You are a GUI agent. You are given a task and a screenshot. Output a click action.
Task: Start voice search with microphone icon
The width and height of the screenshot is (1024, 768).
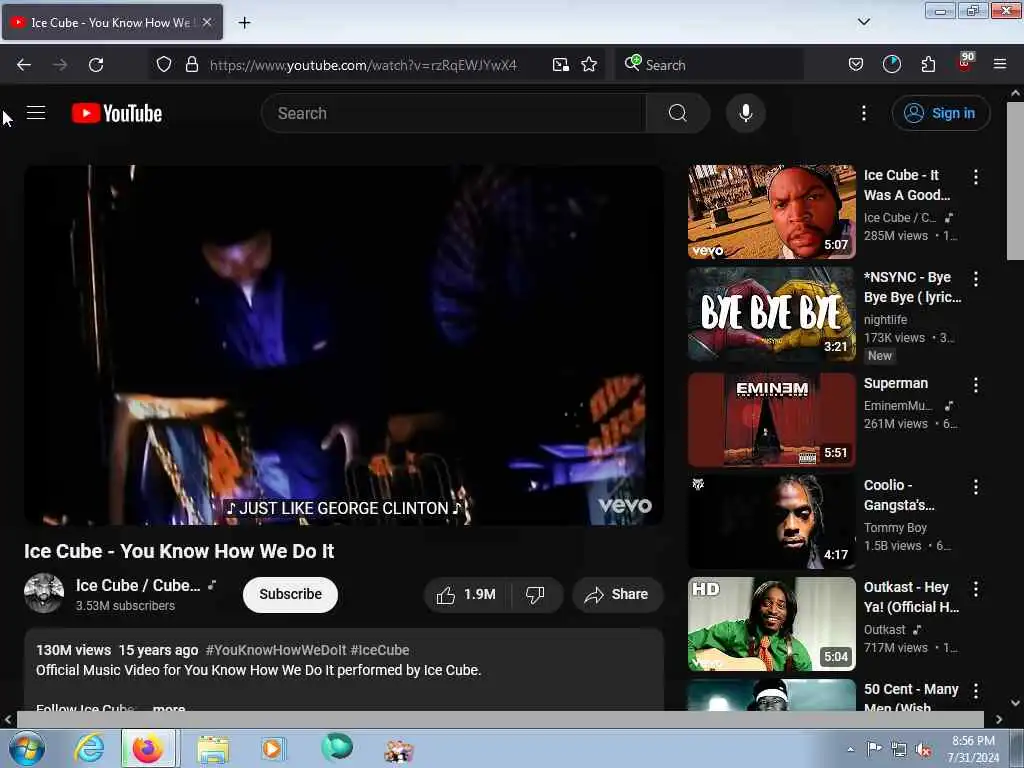(745, 113)
